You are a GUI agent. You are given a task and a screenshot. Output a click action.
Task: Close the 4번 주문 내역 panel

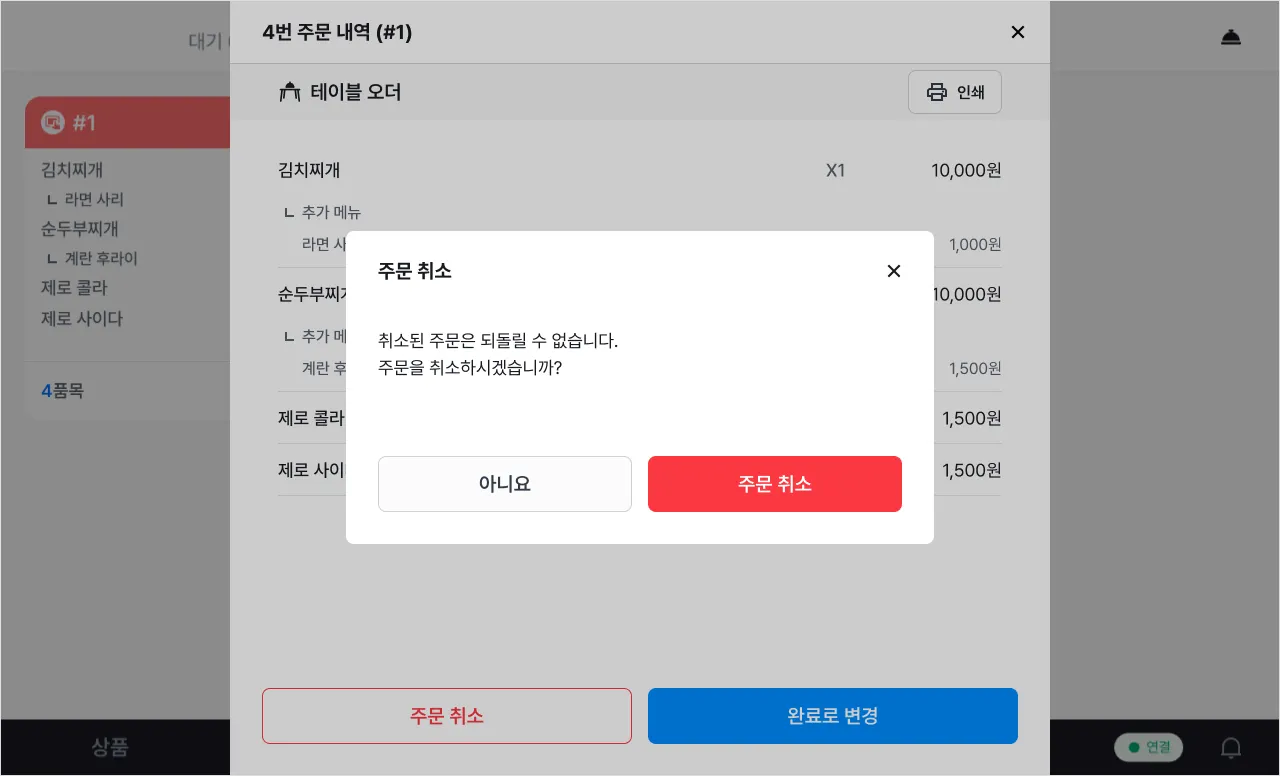coord(1018,32)
